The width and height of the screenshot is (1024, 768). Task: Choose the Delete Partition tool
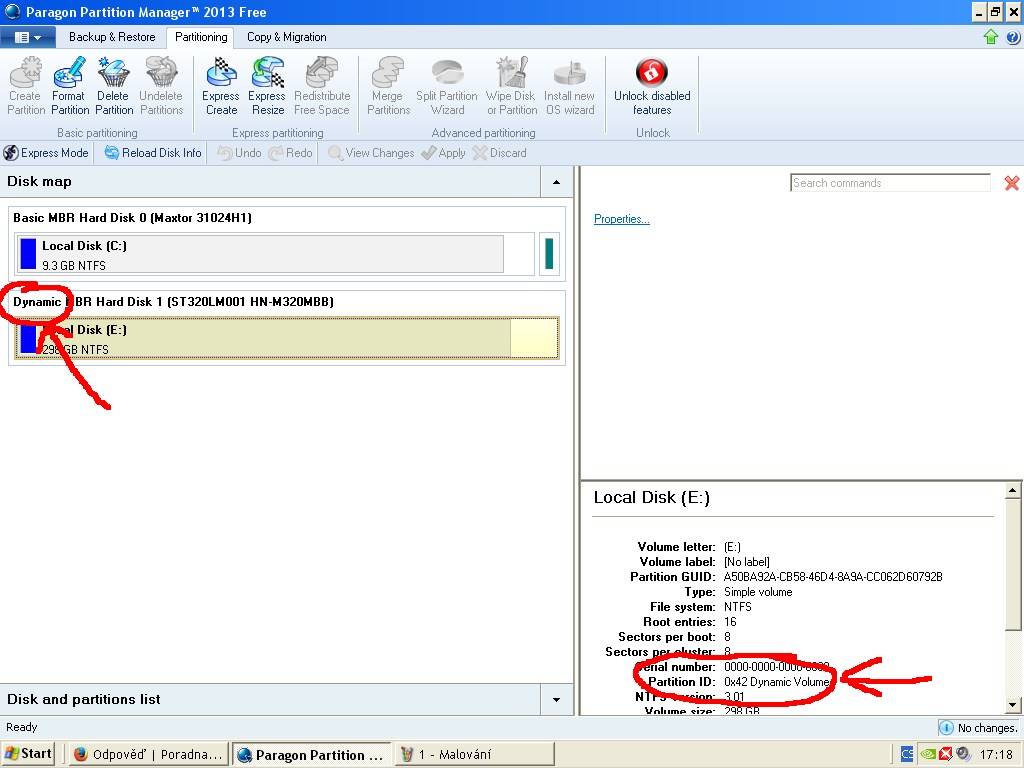coord(114,86)
